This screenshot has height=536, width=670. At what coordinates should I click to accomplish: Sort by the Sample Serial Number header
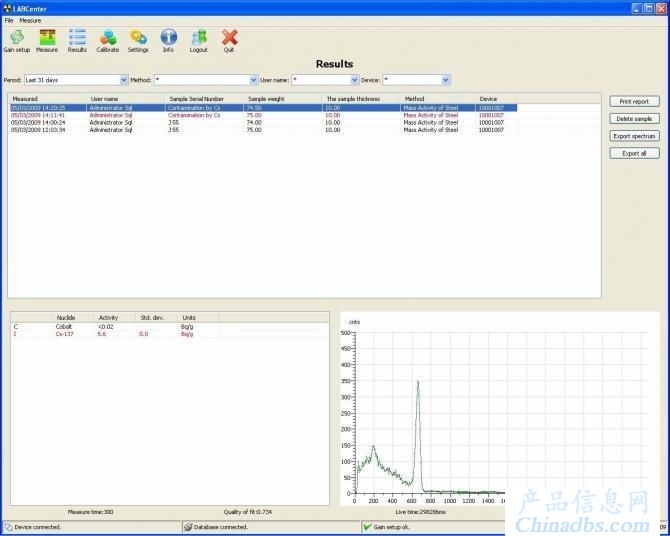pos(205,99)
